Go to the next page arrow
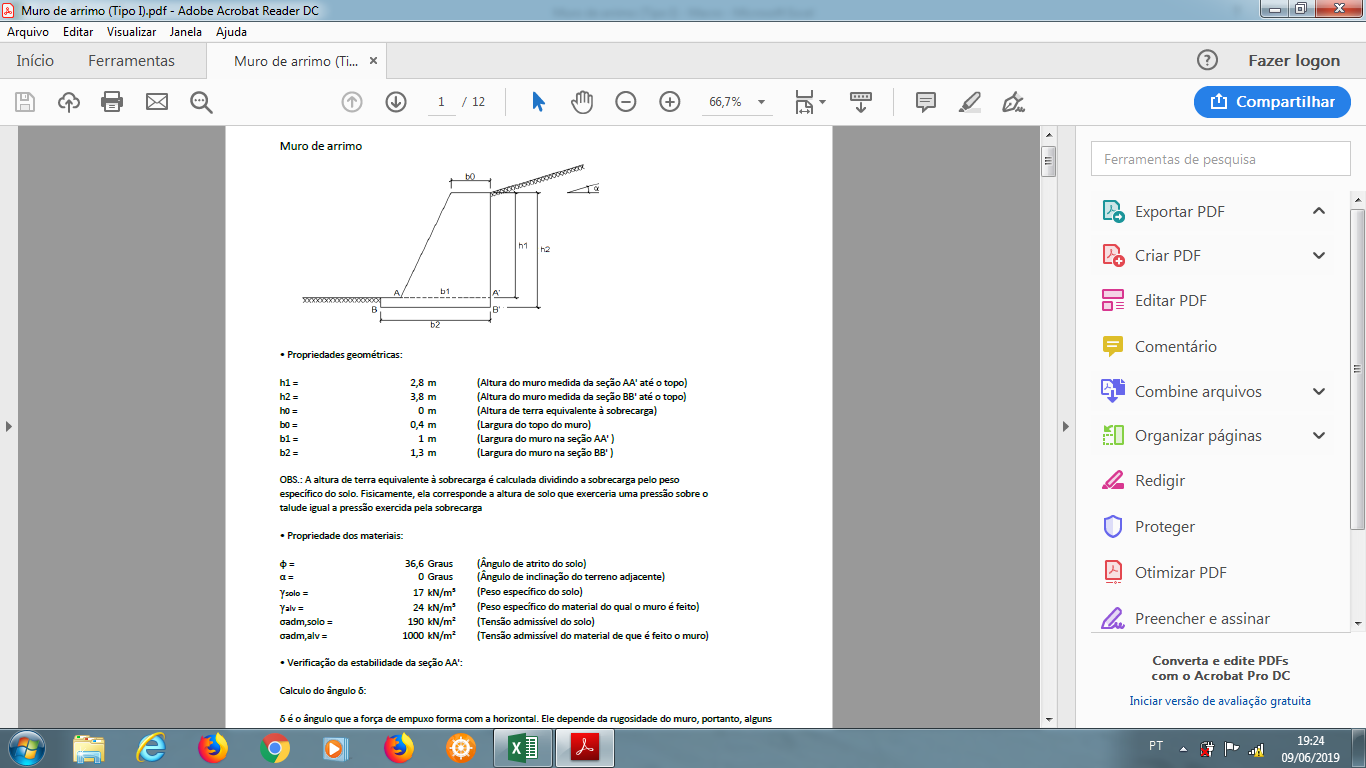Screen dimensions: 1366x768 click(x=396, y=102)
